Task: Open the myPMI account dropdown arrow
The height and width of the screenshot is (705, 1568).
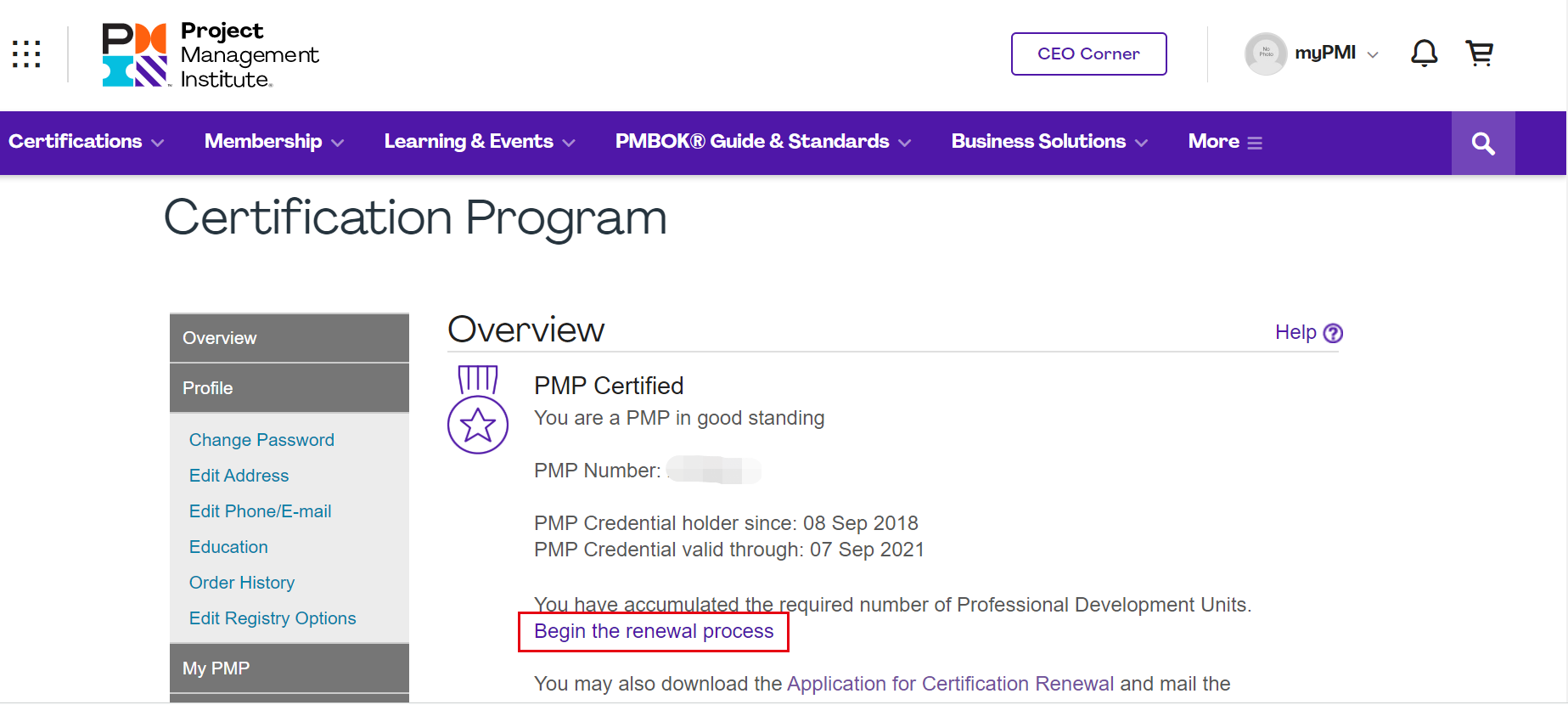Action: click(1373, 54)
